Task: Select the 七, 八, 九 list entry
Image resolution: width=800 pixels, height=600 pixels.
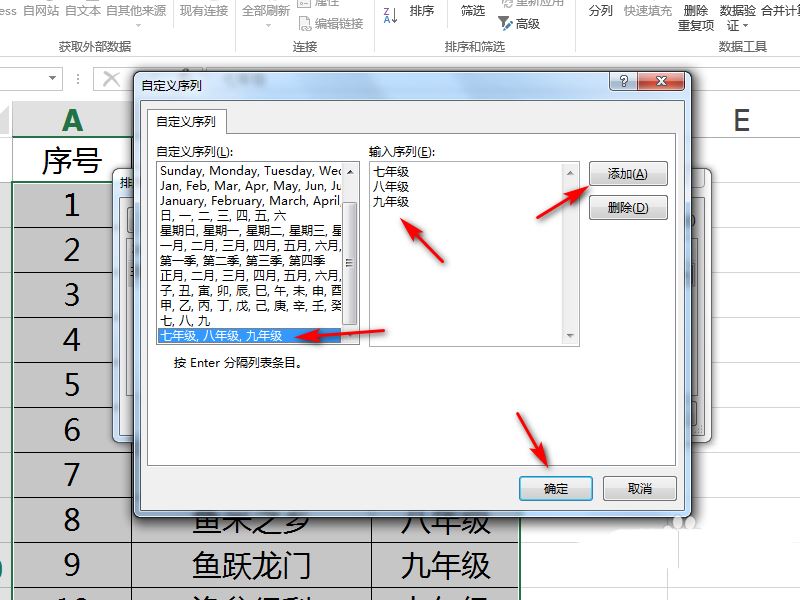Action: 250,321
